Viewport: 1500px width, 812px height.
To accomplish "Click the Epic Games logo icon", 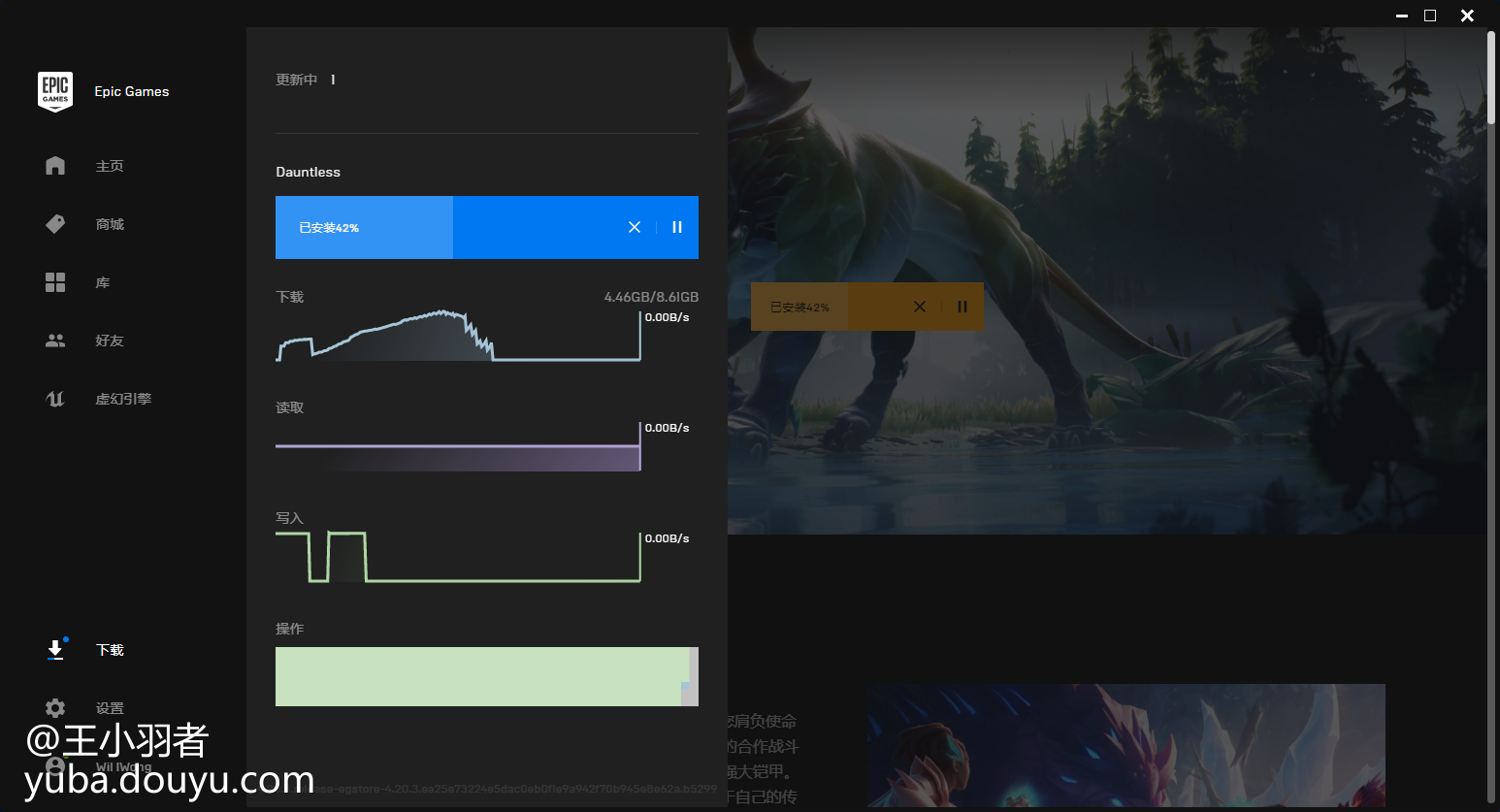I will [x=55, y=91].
